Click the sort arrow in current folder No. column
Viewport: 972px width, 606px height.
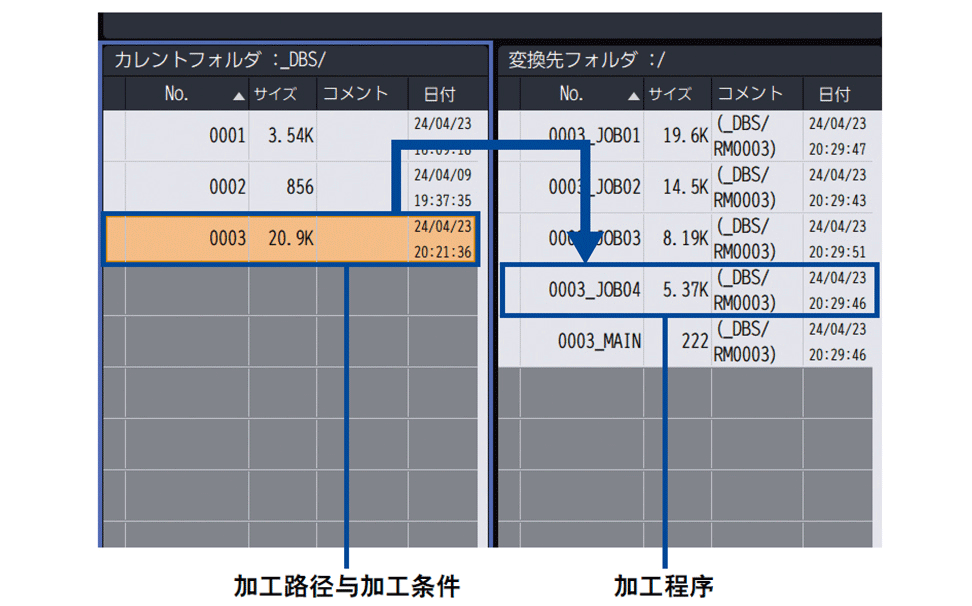[x=238, y=96]
